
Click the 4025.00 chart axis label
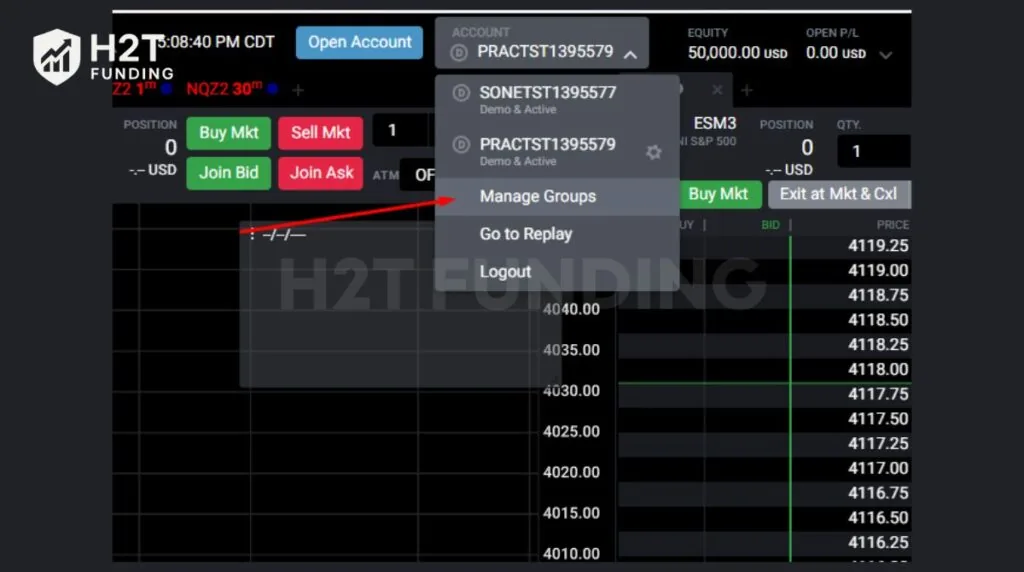pos(571,432)
